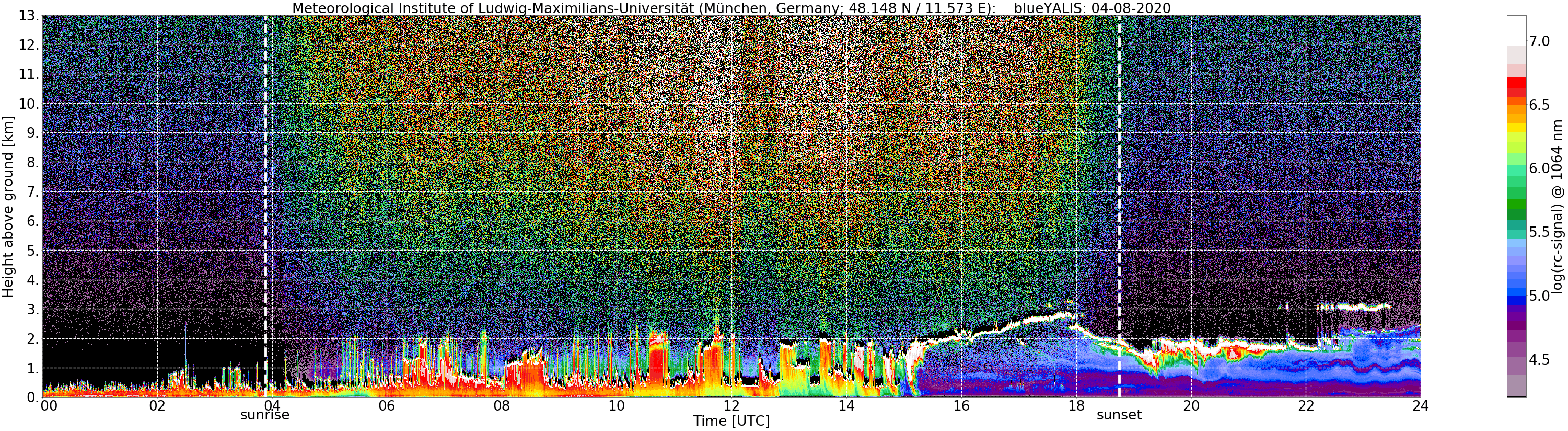Click the height axis tick label 5.
The image size is (1568, 431).
click(x=32, y=251)
